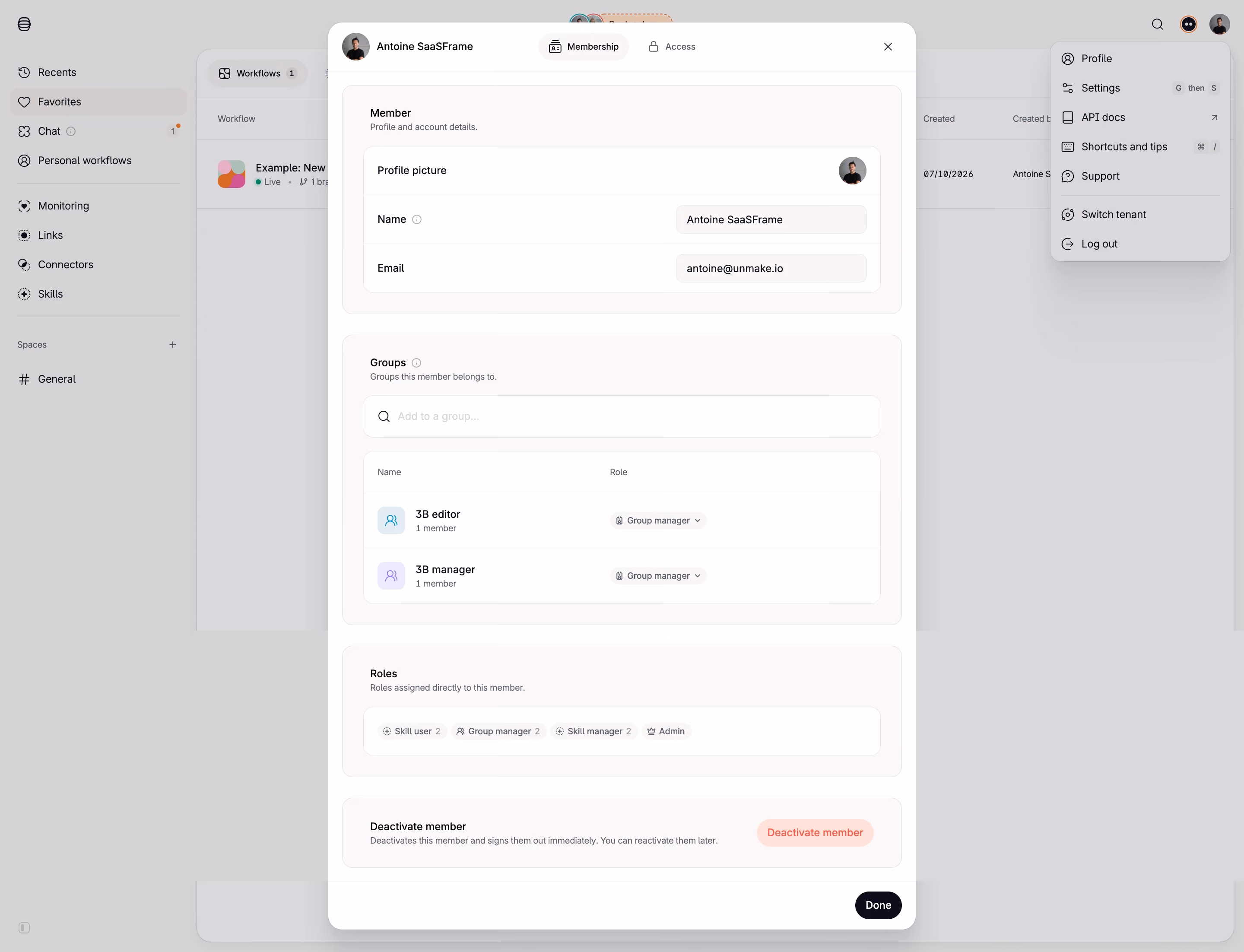This screenshot has width=1244, height=952.
Task: Click the Deactivate member button
Action: [x=814, y=833]
